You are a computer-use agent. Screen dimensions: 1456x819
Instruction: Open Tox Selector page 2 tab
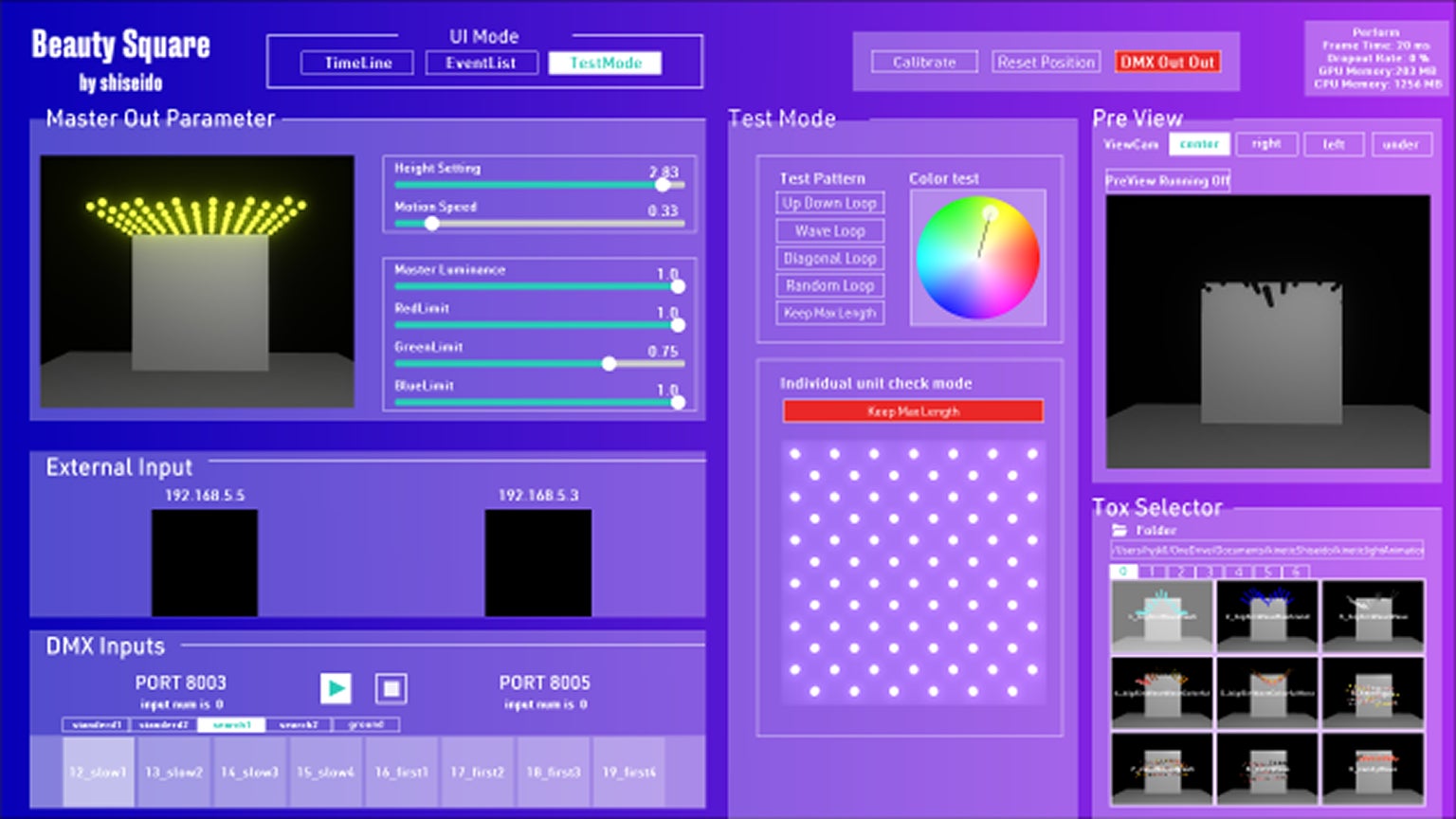pyautogui.click(x=1180, y=572)
